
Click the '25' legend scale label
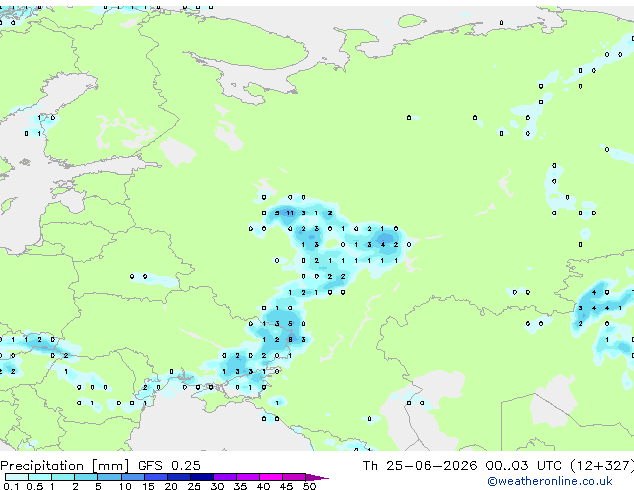tap(194, 486)
